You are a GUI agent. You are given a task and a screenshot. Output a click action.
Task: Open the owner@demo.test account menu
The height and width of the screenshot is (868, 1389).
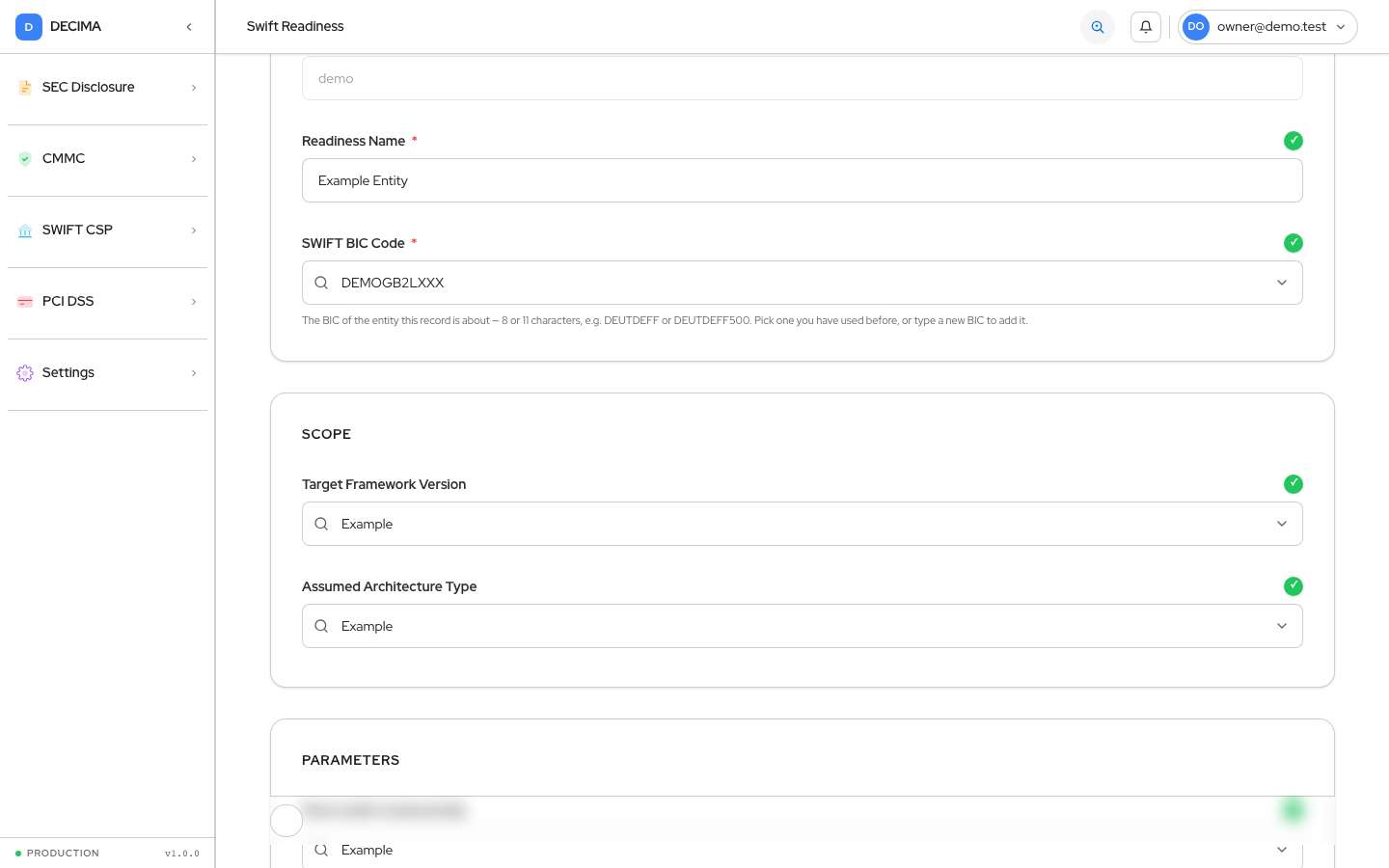click(1267, 27)
